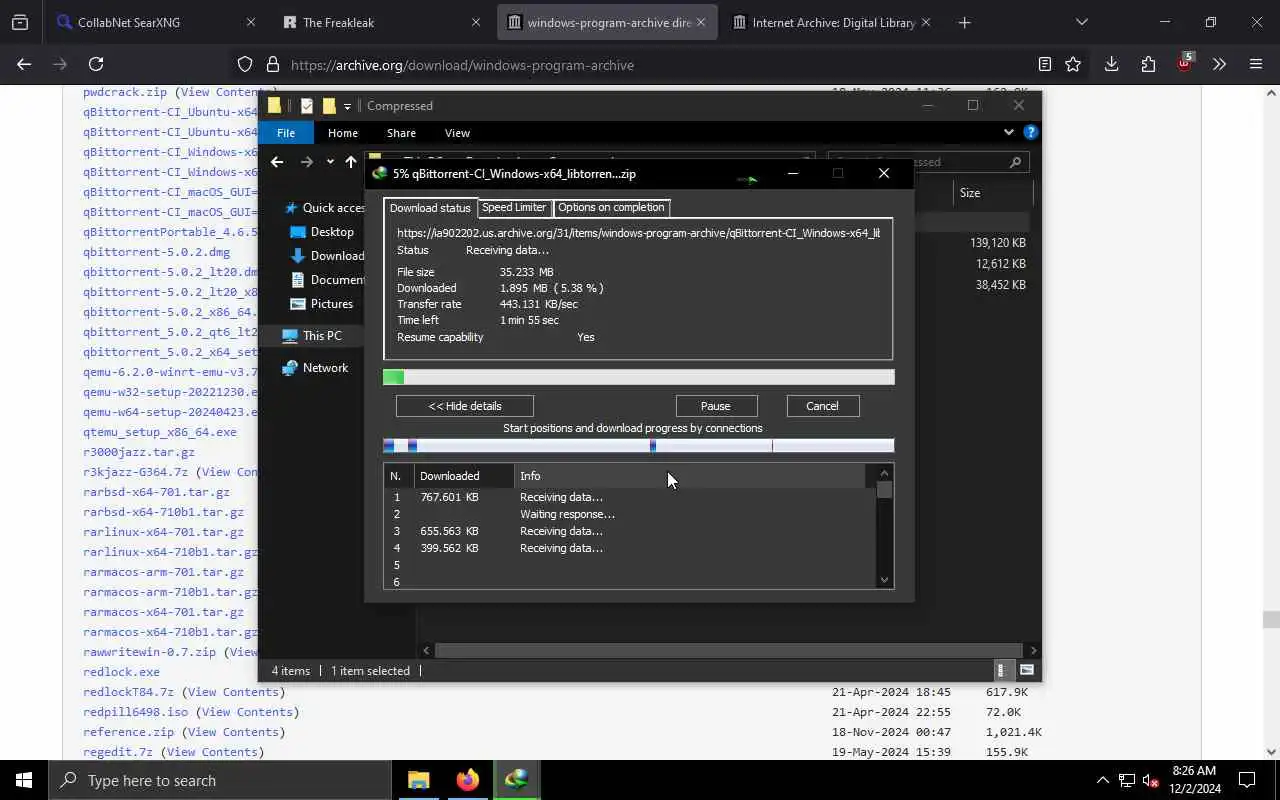Toggle reader view icon
The image size is (1280, 800).
(1044, 64)
